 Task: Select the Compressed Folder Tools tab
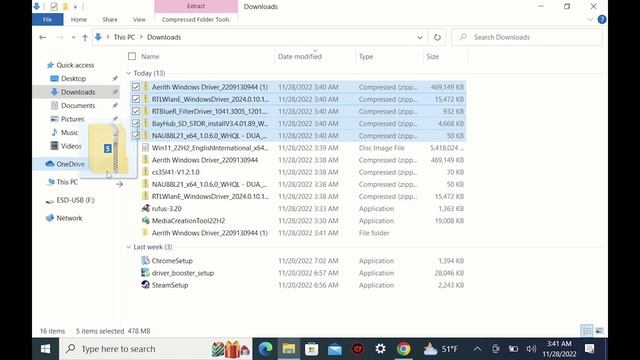click(x=196, y=20)
